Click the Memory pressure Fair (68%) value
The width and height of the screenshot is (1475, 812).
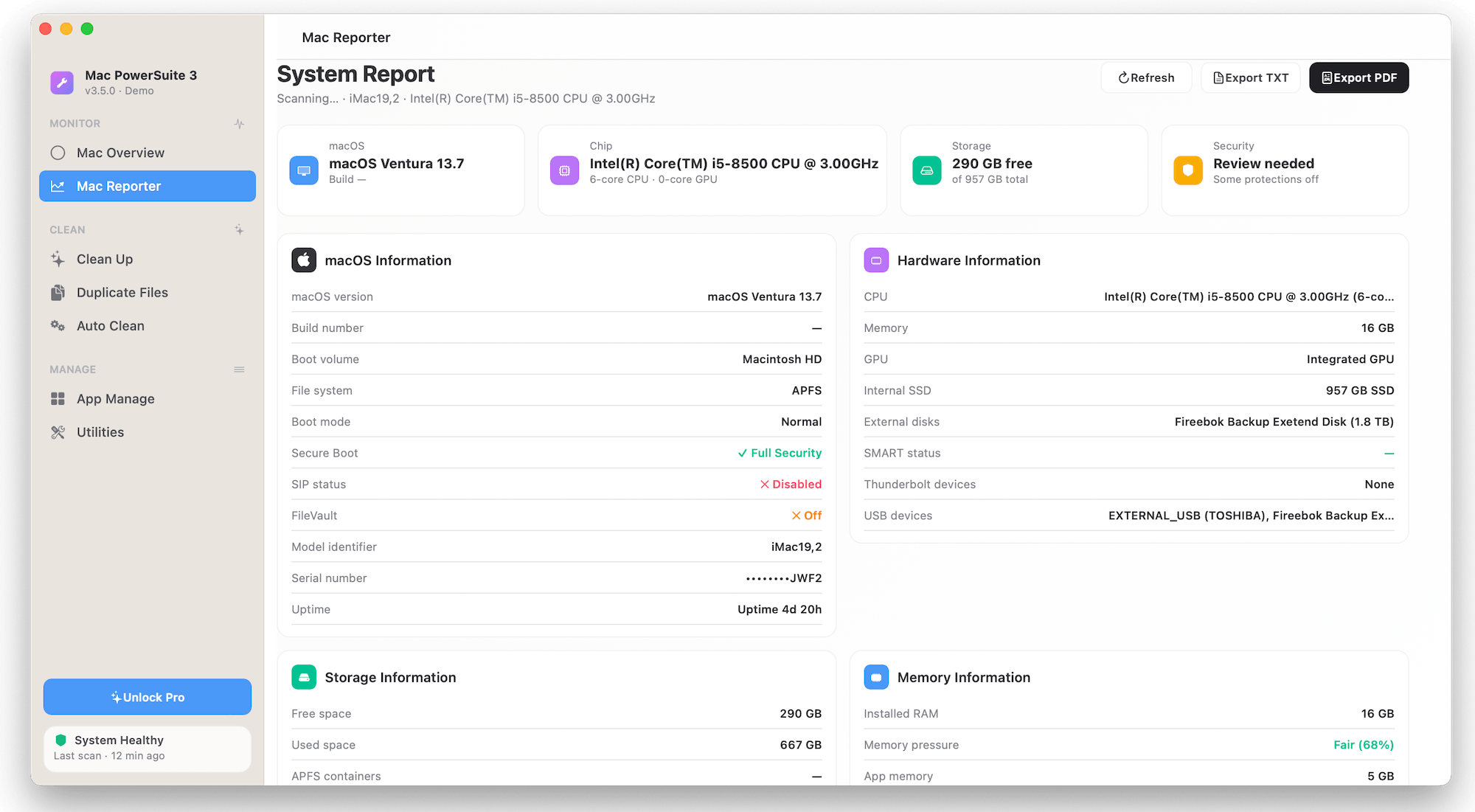pos(1364,745)
